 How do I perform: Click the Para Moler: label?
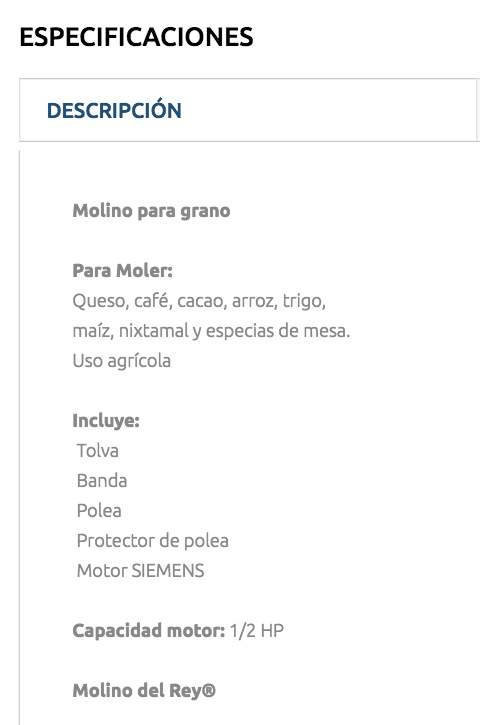pos(123,270)
